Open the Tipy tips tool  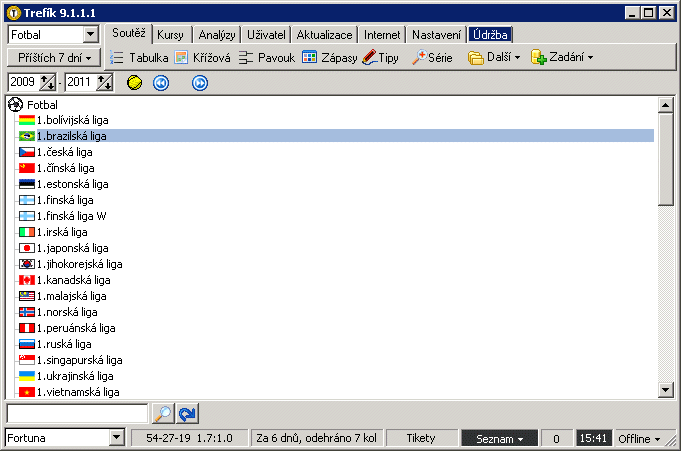click(381, 57)
